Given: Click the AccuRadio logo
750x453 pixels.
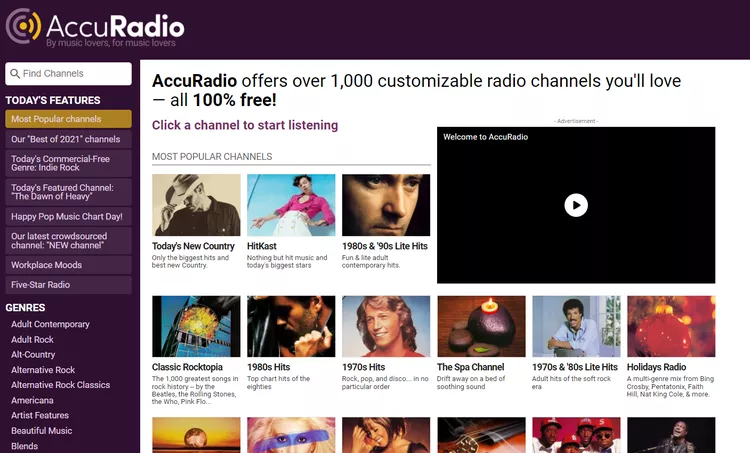Looking at the screenshot, I should 95,28.
